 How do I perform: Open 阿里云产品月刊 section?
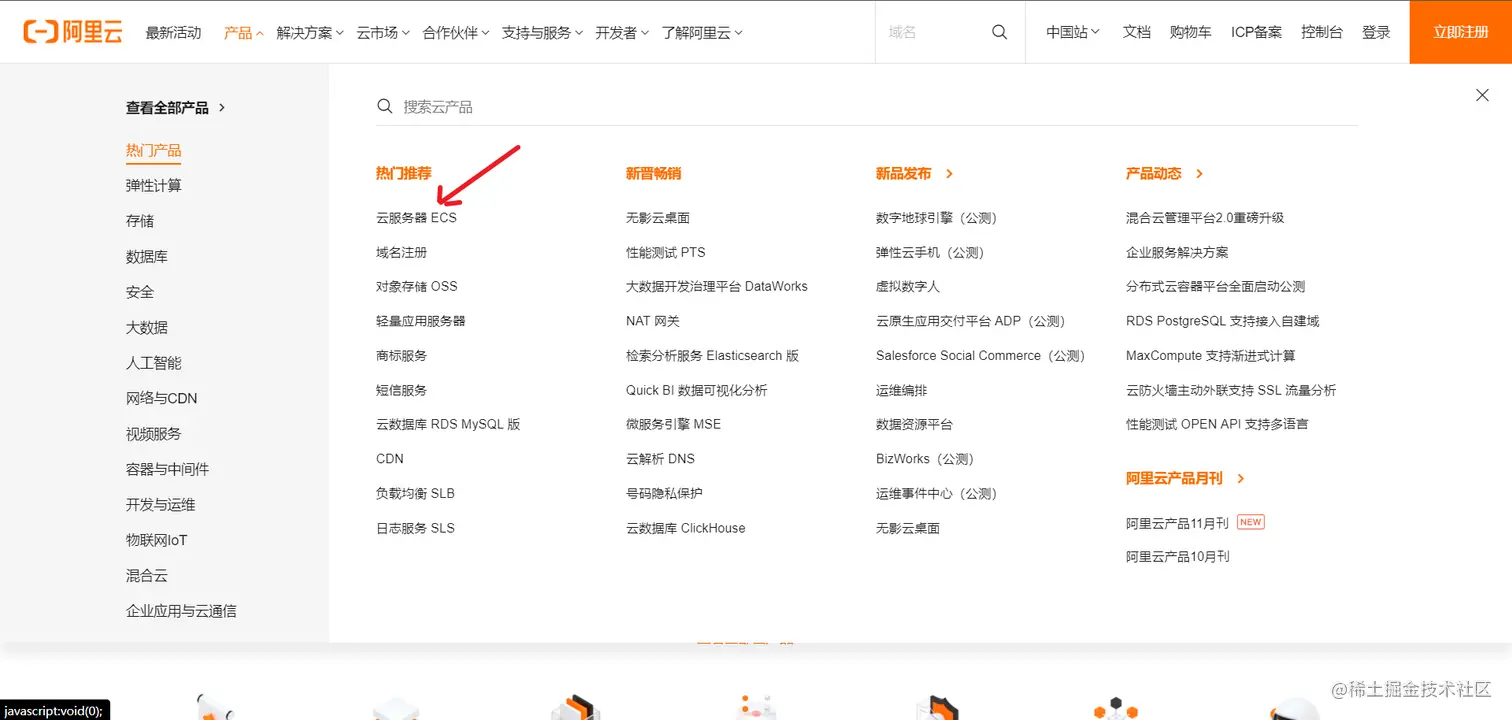(1185, 478)
